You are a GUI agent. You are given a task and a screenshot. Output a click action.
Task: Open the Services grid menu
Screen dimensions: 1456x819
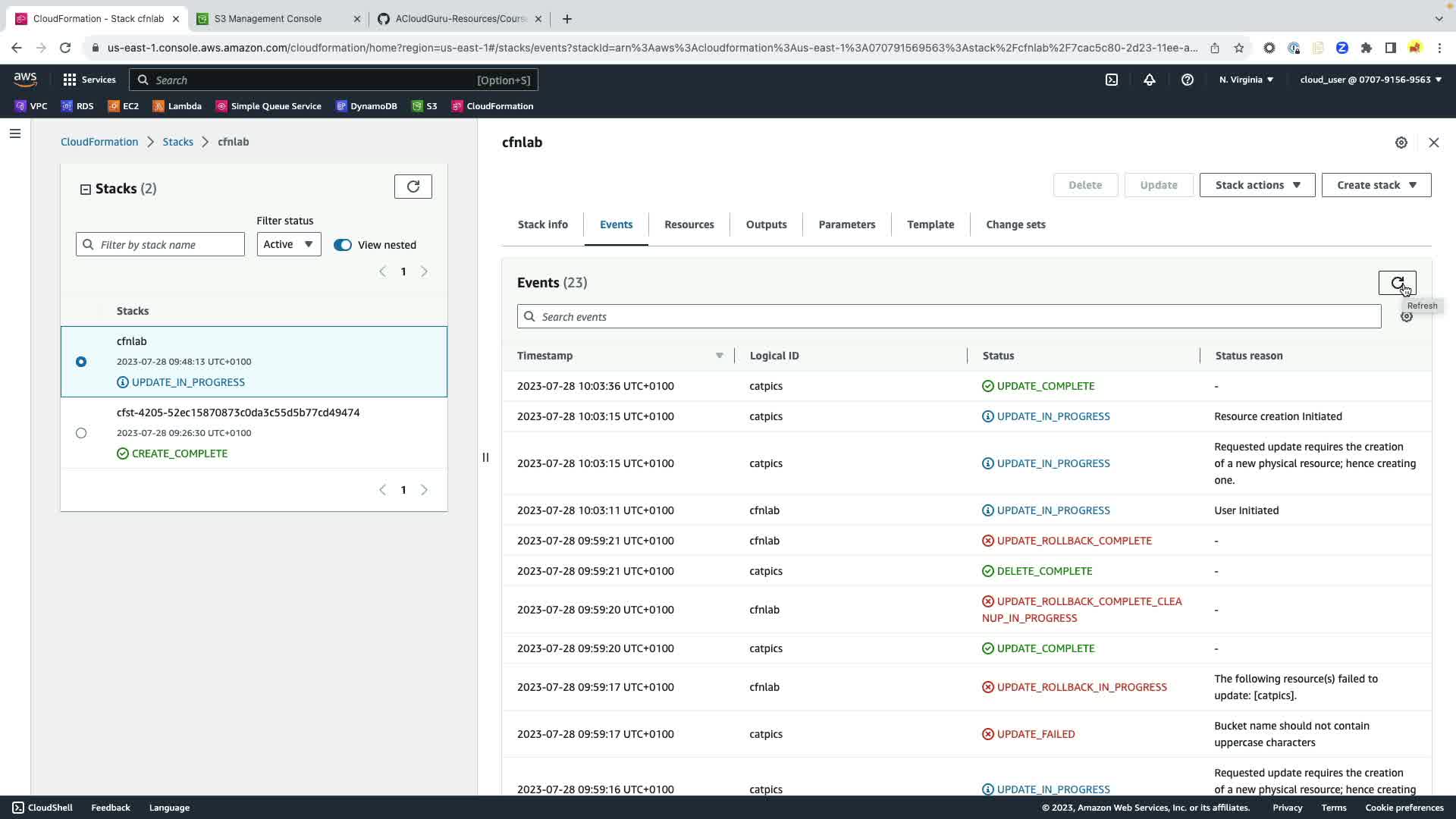[x=89, y=80]
